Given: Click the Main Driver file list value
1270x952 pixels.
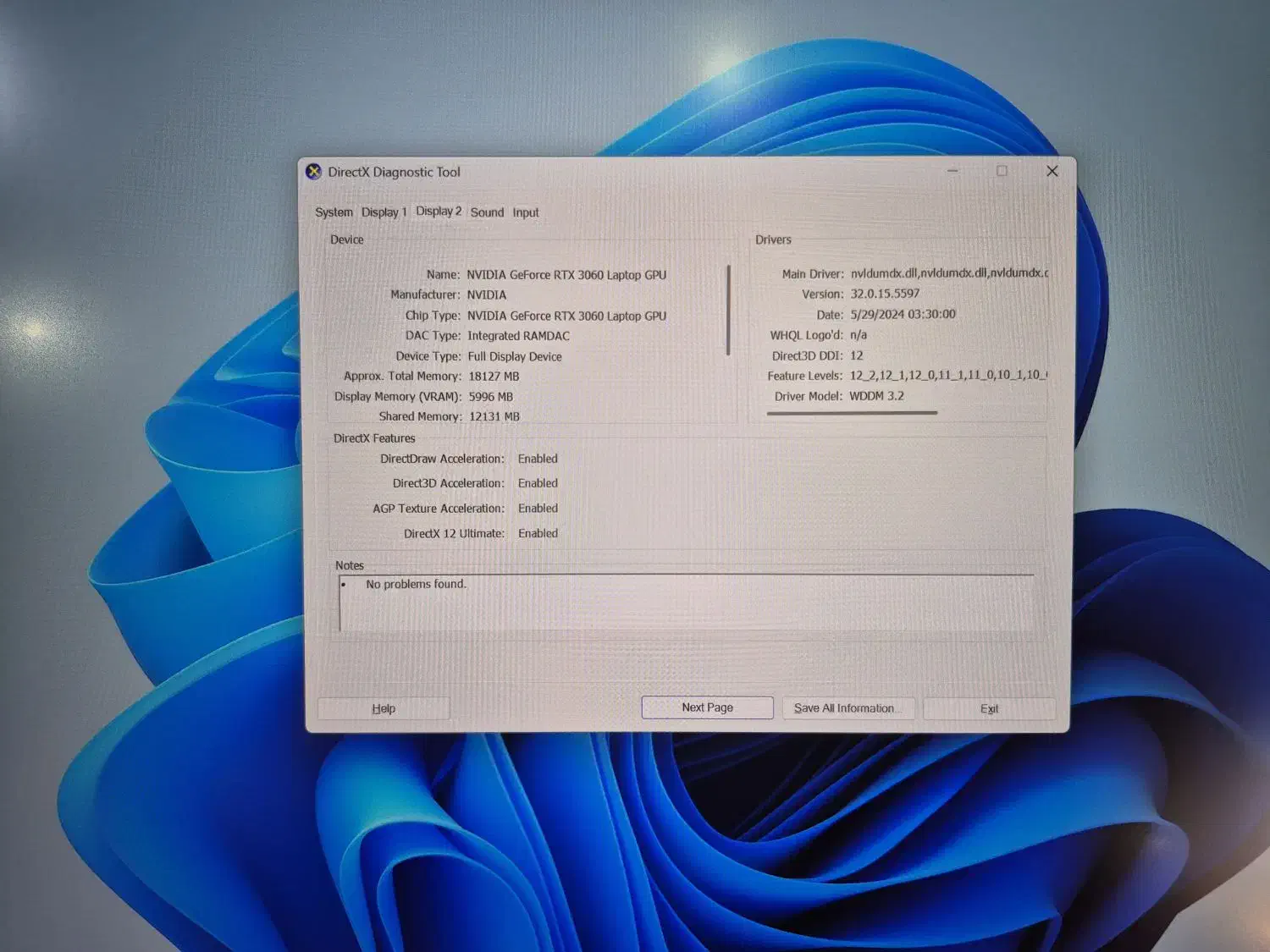Looking at the screenshot, I should 948,273.
